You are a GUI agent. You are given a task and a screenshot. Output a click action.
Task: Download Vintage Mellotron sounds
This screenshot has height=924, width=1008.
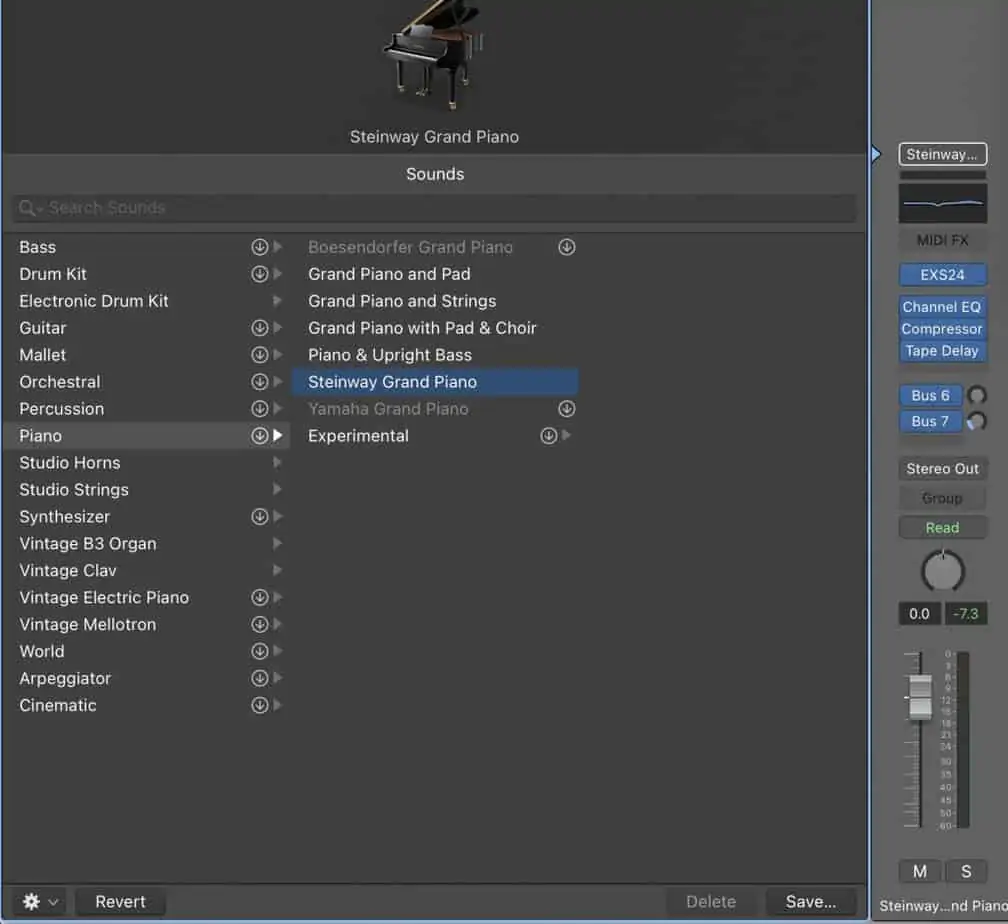pos(259,624)
